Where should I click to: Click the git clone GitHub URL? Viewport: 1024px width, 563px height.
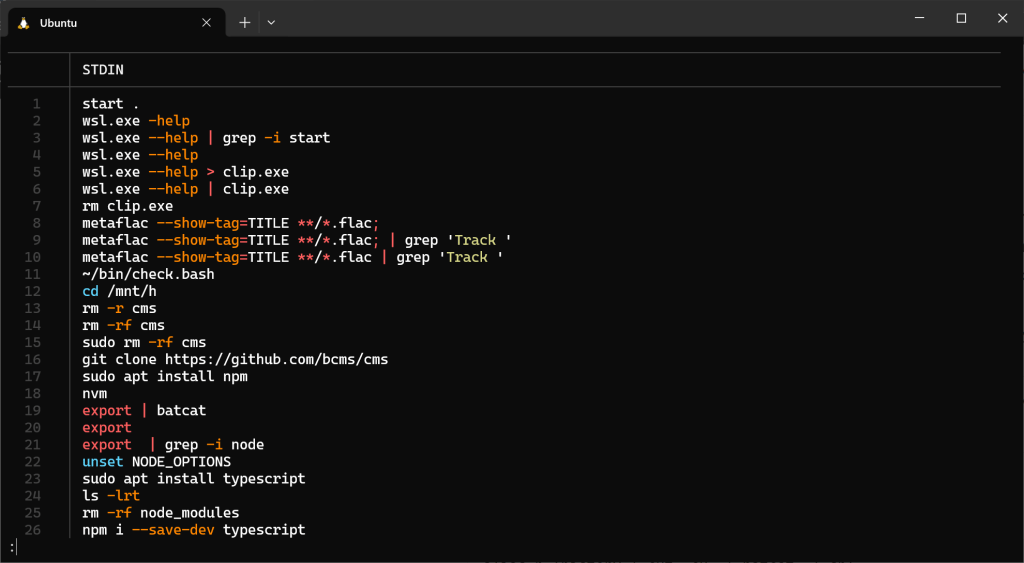pos(277,359)
